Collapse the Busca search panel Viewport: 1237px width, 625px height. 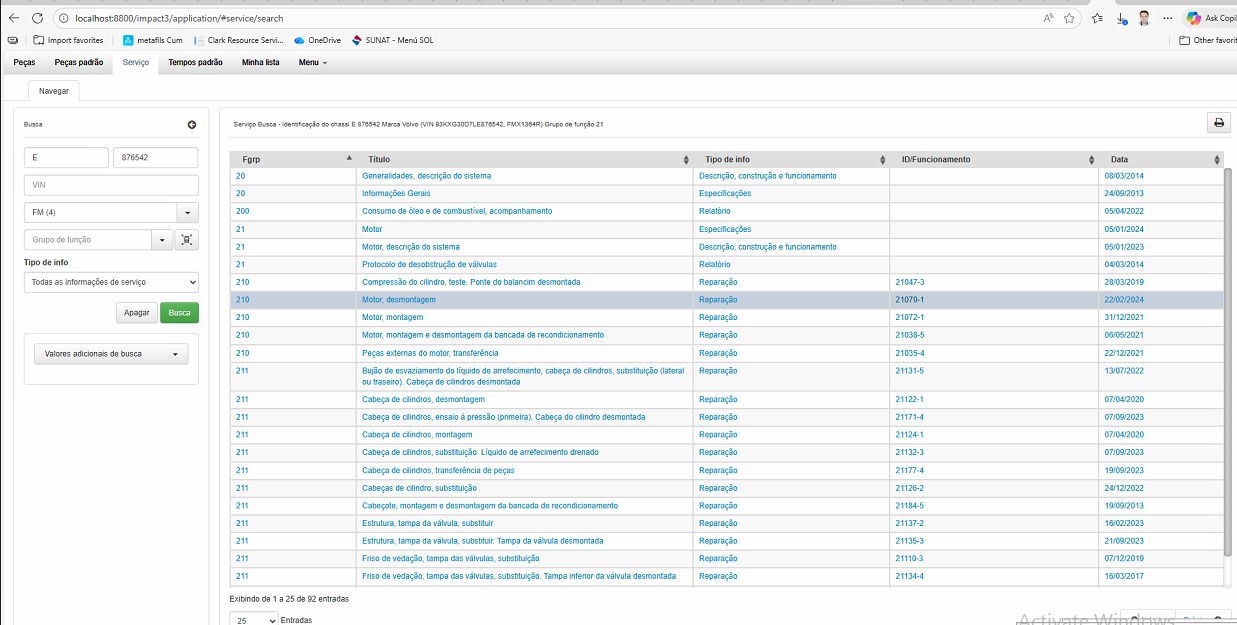point(192,125)
